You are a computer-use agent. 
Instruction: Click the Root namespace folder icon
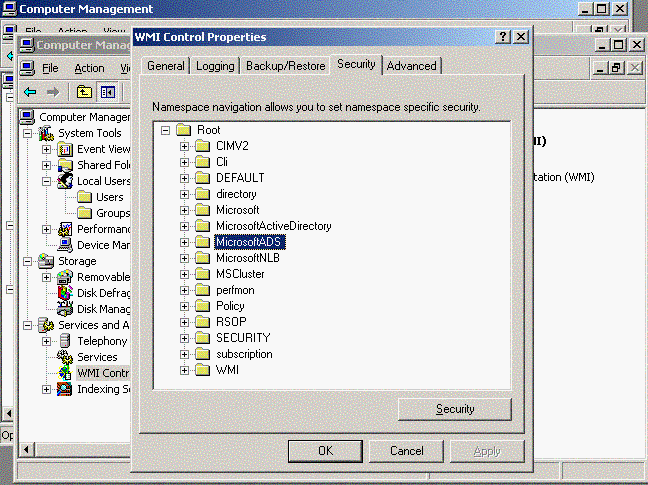tap(183, 130)
